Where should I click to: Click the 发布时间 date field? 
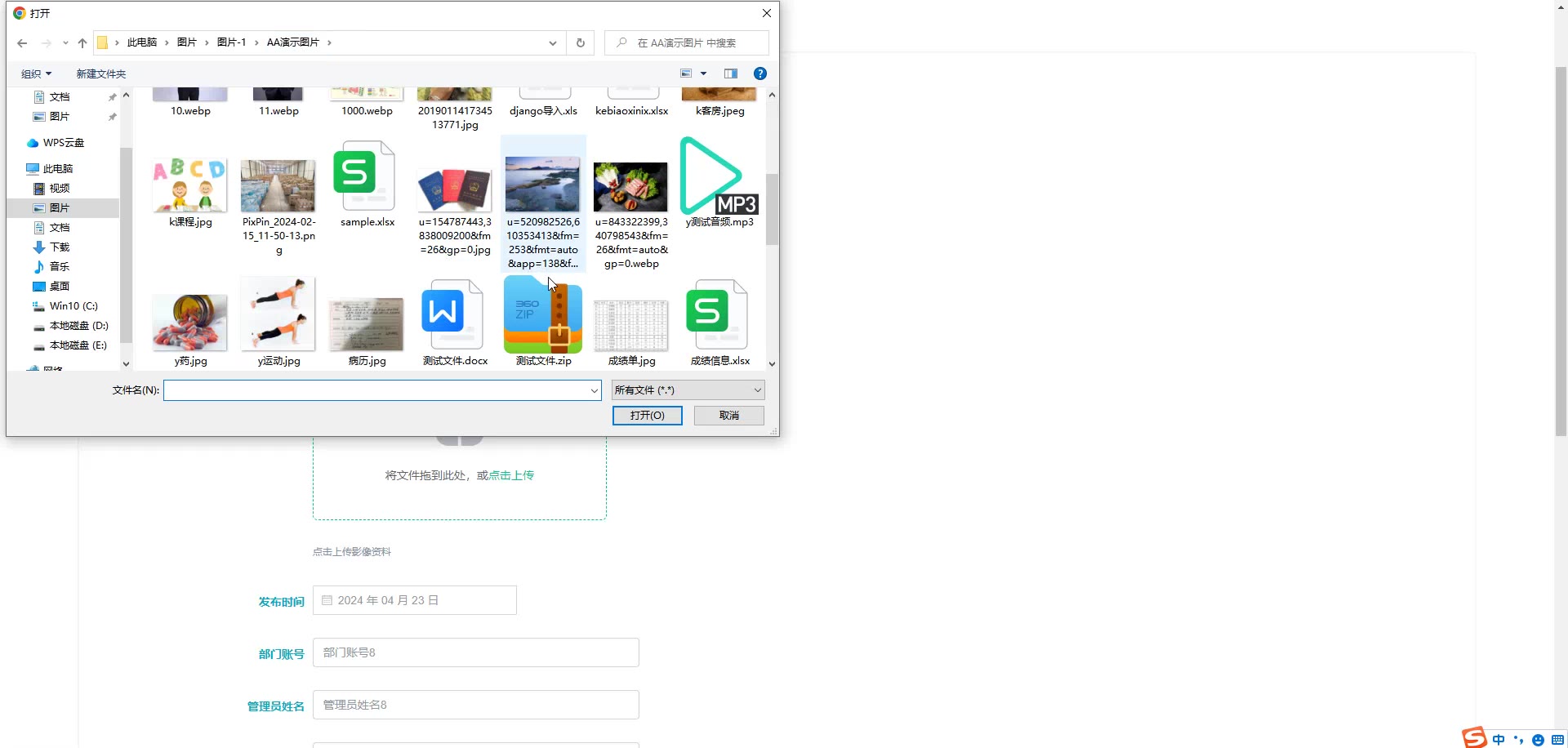pyautogui.click(x=415, y=600)
